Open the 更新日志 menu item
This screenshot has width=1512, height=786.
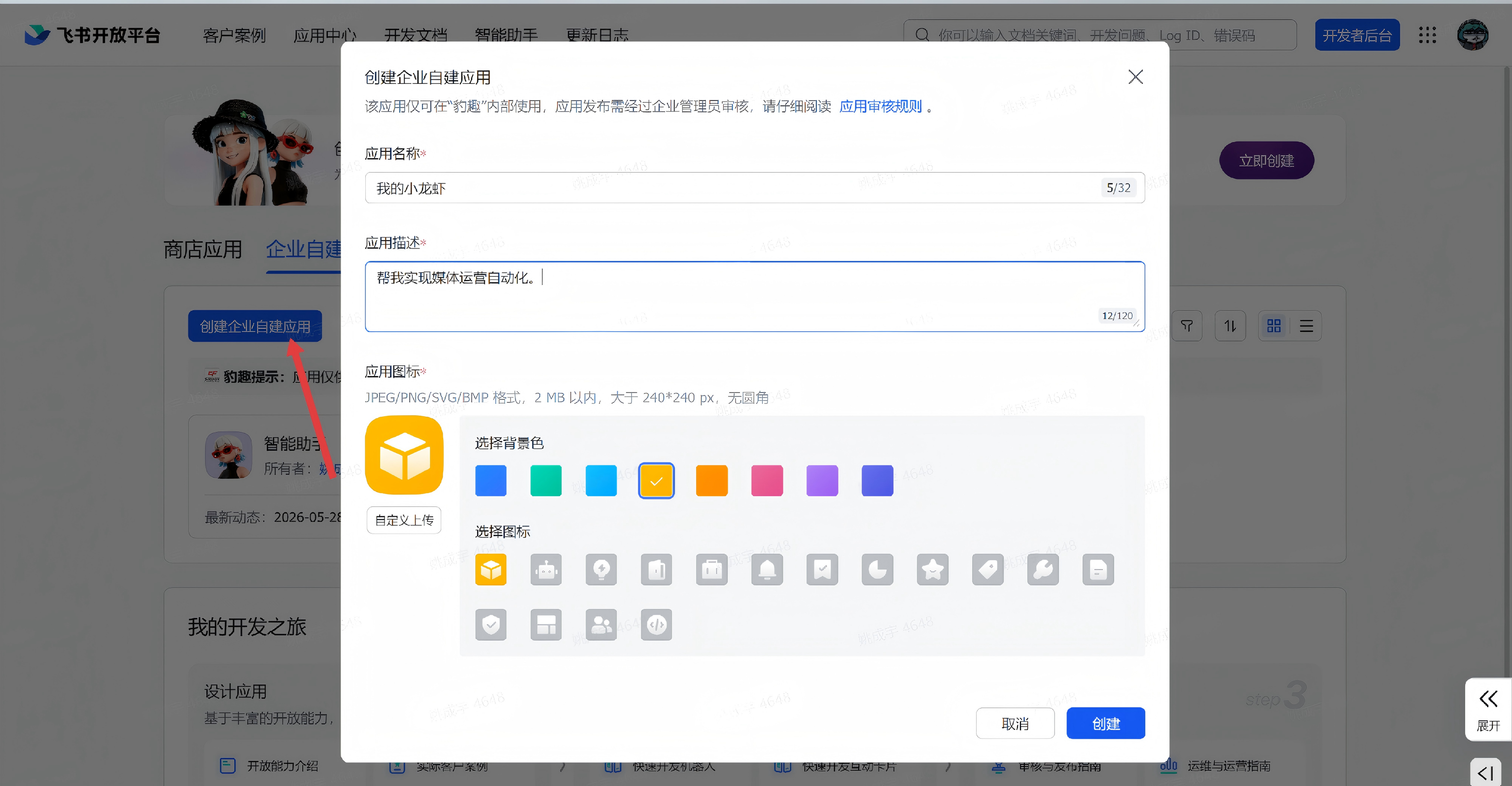click(x=597, y=35)
